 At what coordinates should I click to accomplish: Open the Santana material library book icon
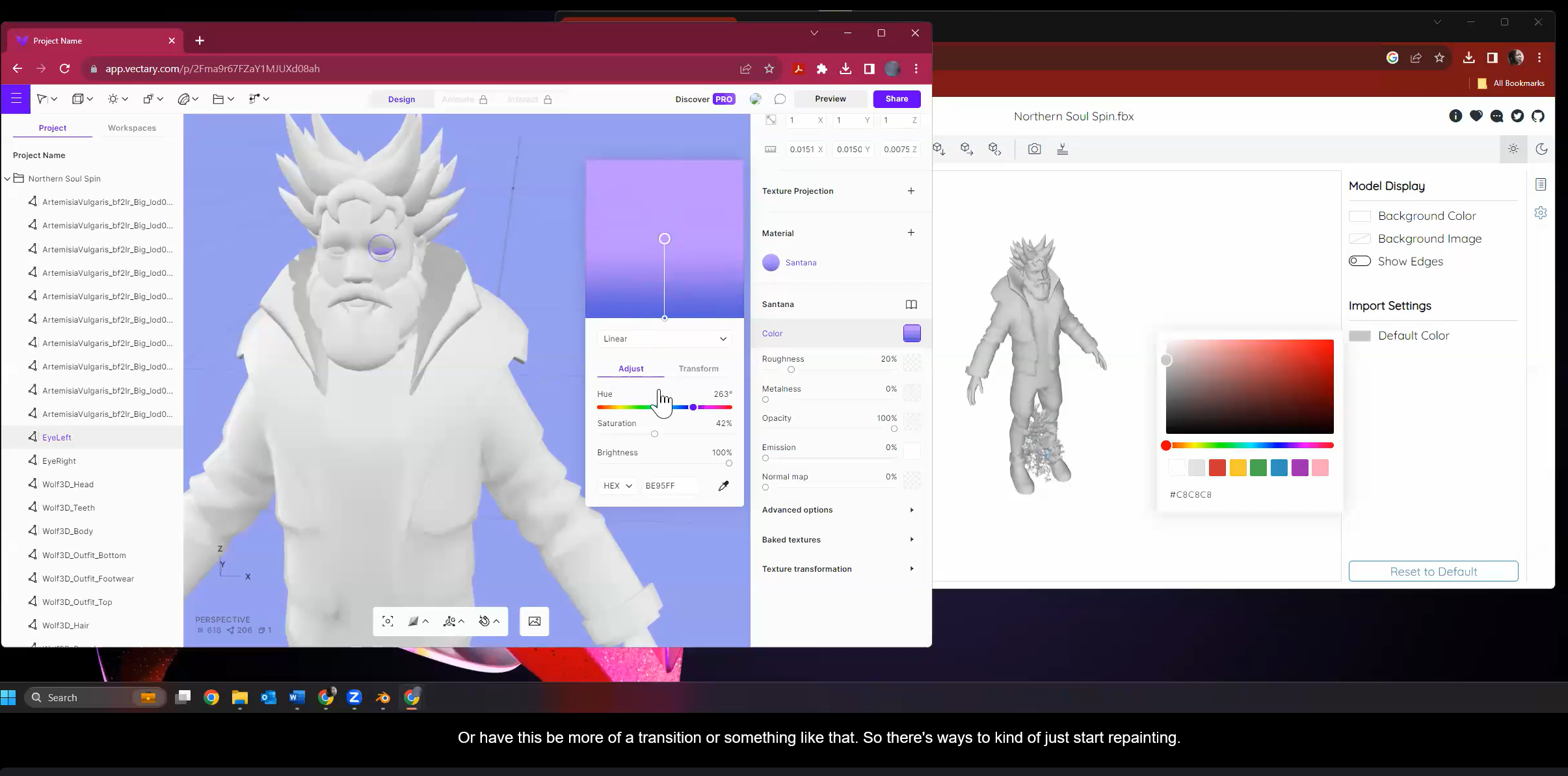[911, 304]
